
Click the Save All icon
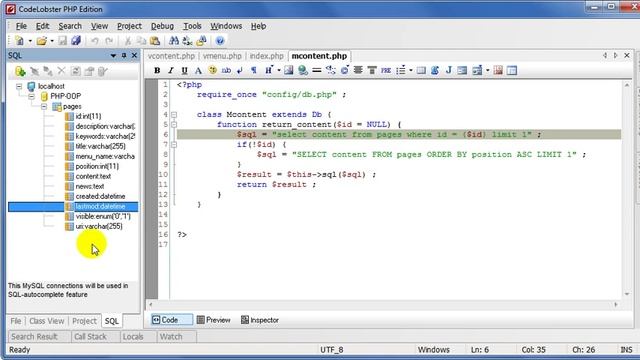click(x=76, y=40)
